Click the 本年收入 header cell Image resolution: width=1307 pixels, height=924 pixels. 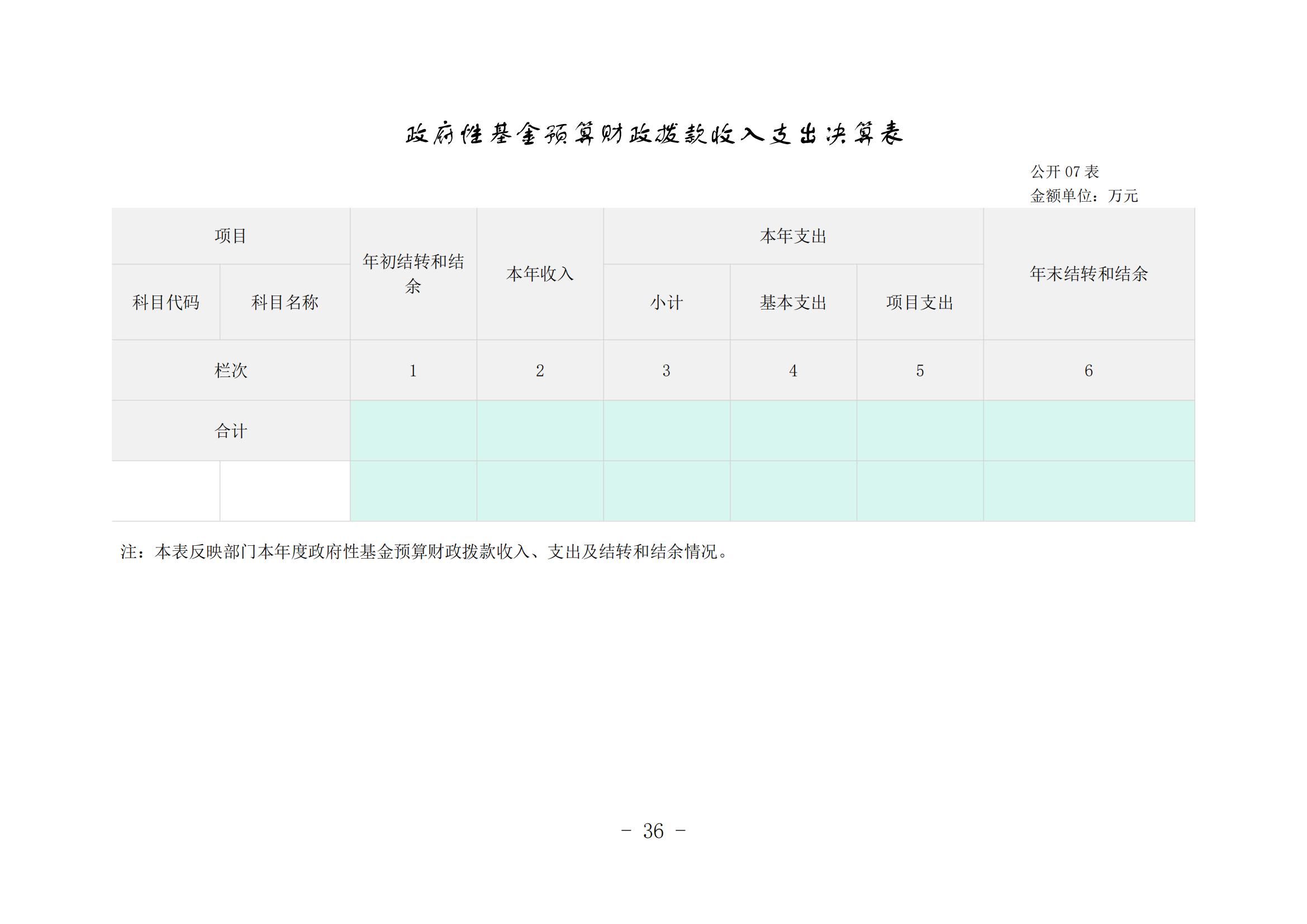pos(540,274)
